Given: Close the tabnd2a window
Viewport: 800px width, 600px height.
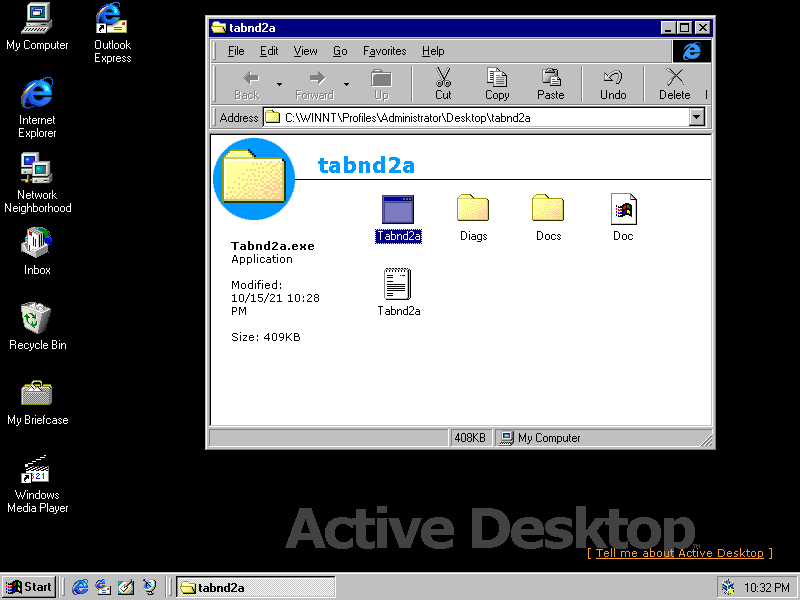Looking at the screenshot, I should (703, 28).
